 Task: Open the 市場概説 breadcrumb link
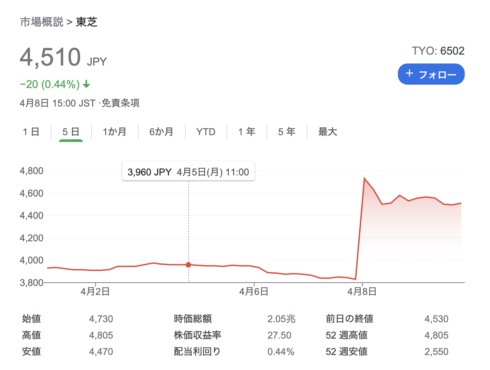click(x=42, y=22)
